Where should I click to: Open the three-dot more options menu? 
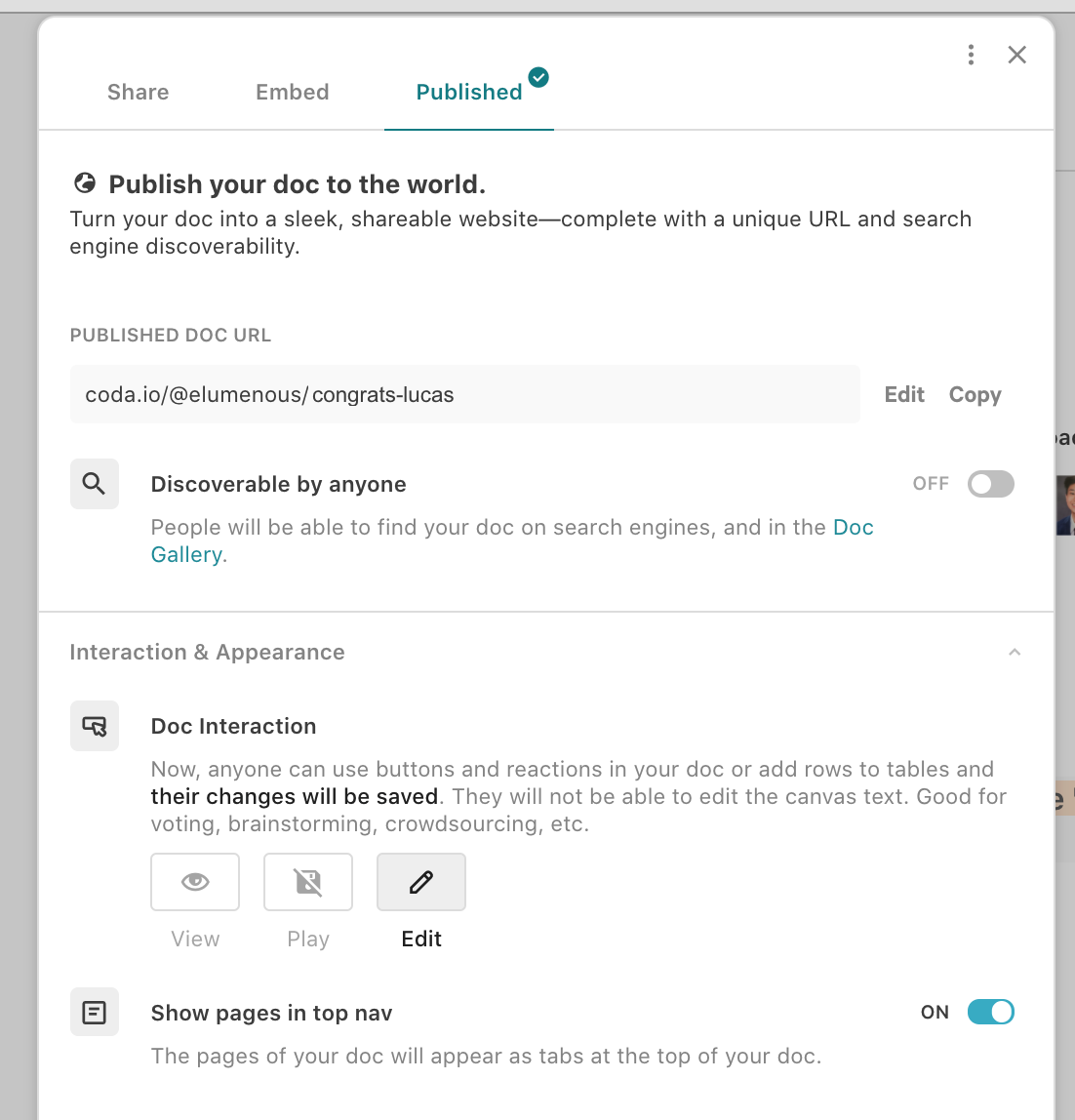click(971, 55)
